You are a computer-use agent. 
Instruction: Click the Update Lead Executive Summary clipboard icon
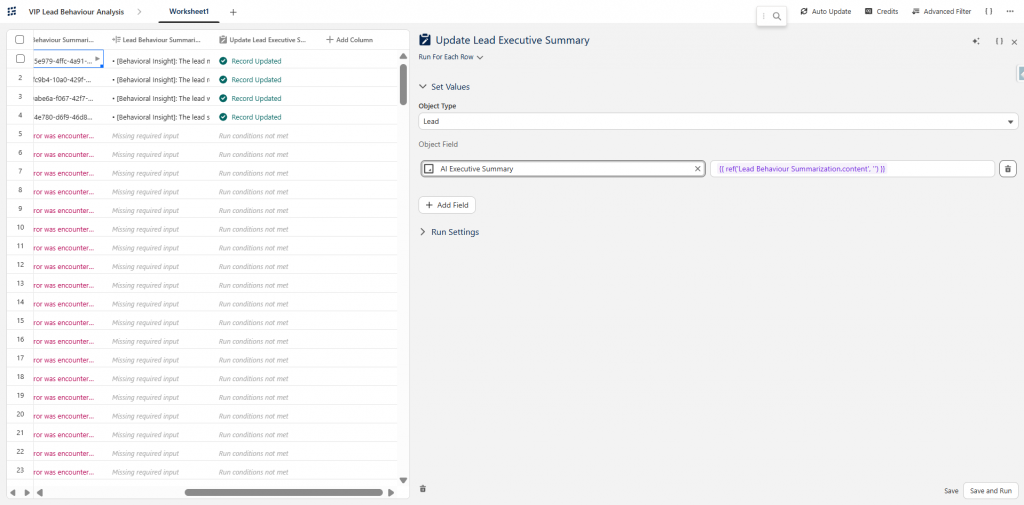425,40
